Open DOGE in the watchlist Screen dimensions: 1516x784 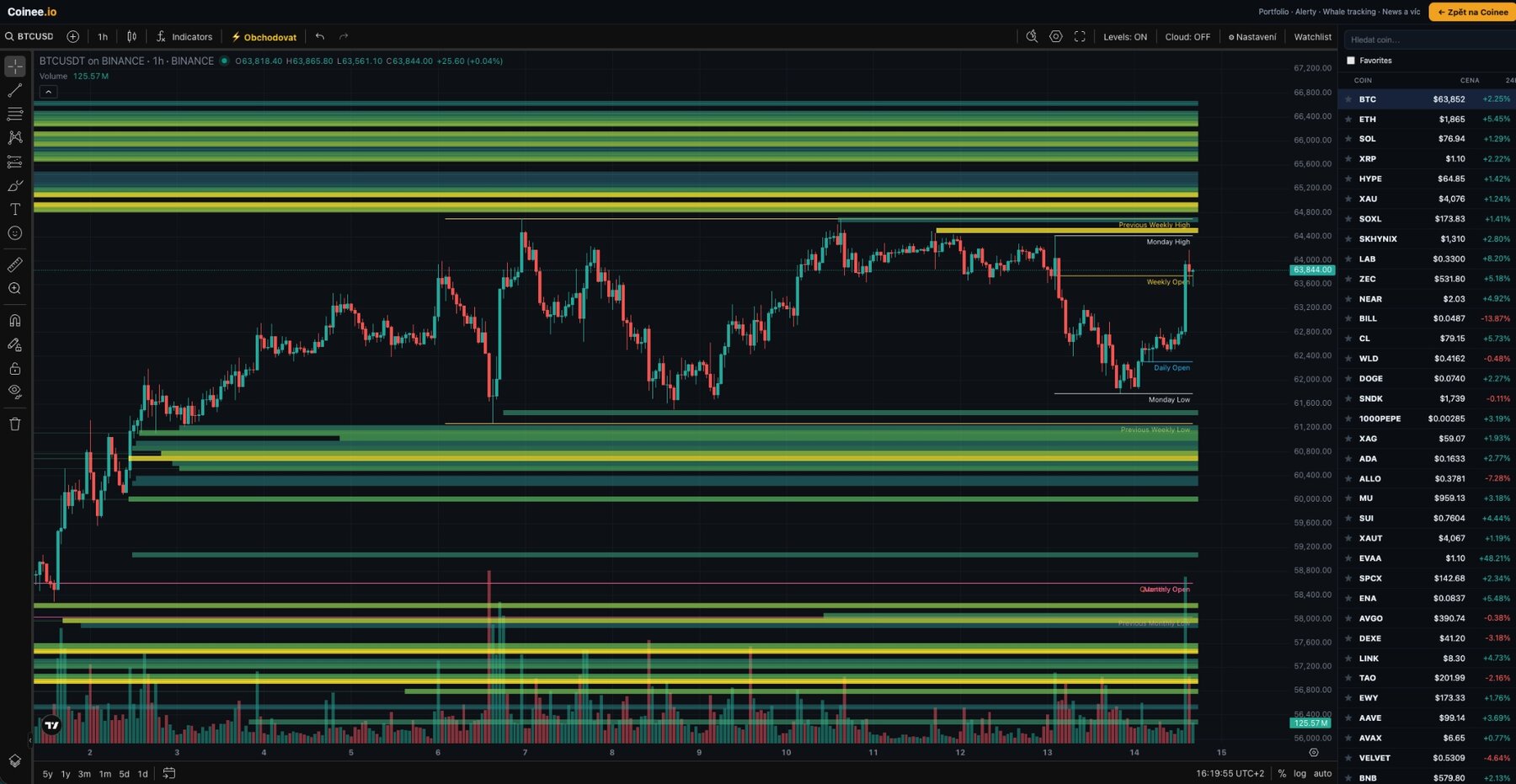click(x=1427, y=379)
